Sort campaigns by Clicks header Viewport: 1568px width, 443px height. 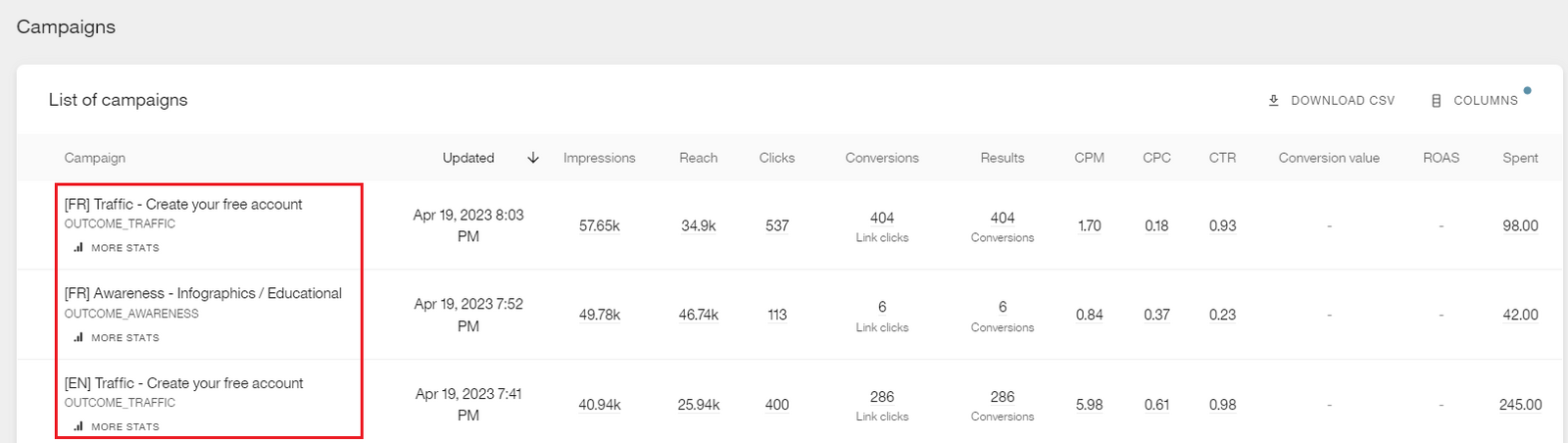tap(776, 158)
